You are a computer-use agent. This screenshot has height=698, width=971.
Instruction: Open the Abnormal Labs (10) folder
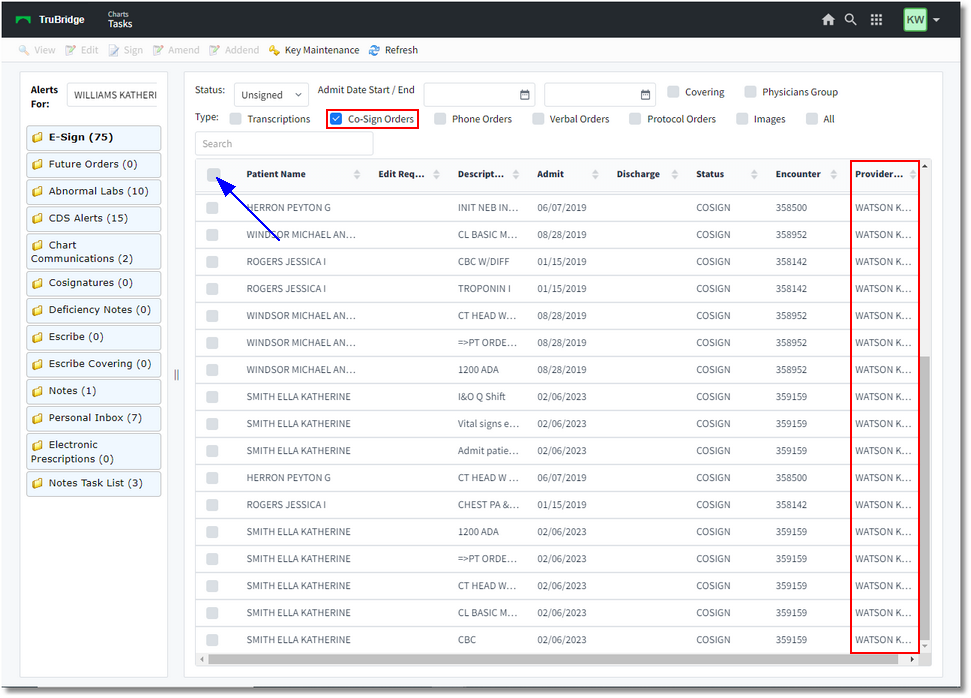94,191
